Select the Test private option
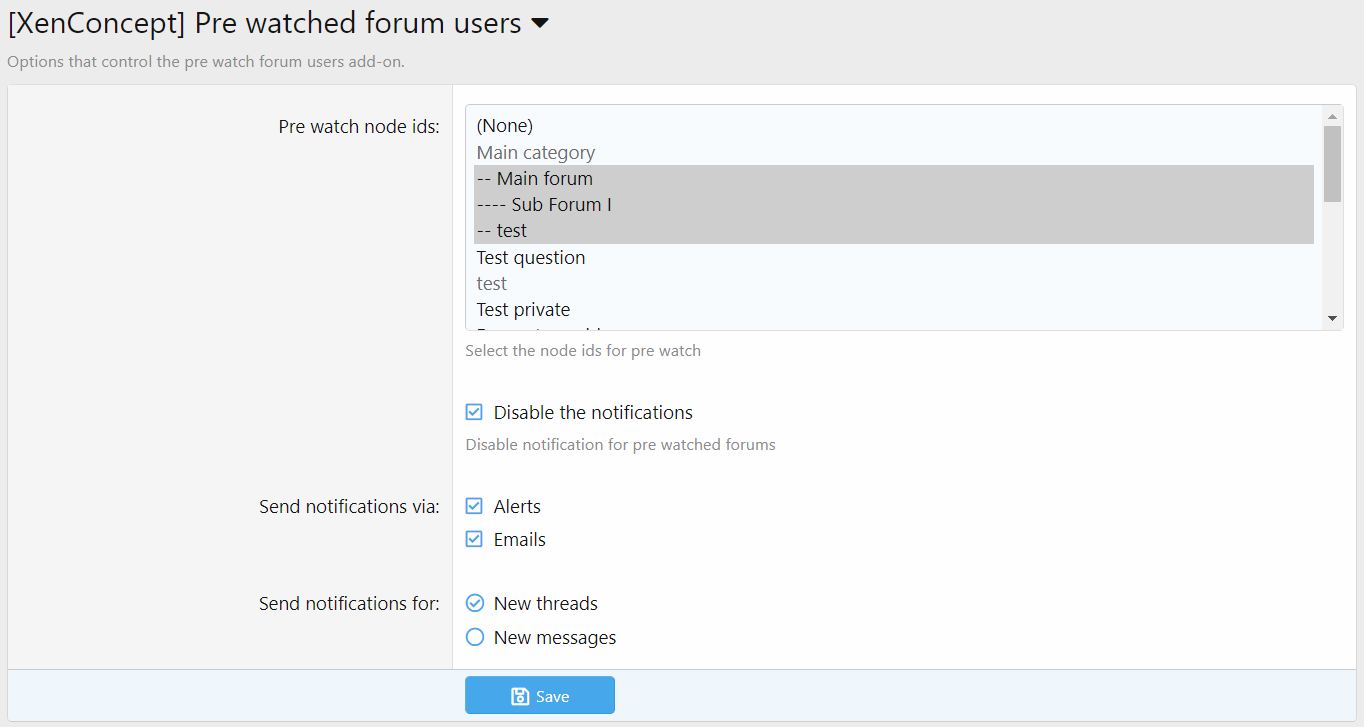The width and height of the screenshot is (1364, 727). [x=894, y=309]
